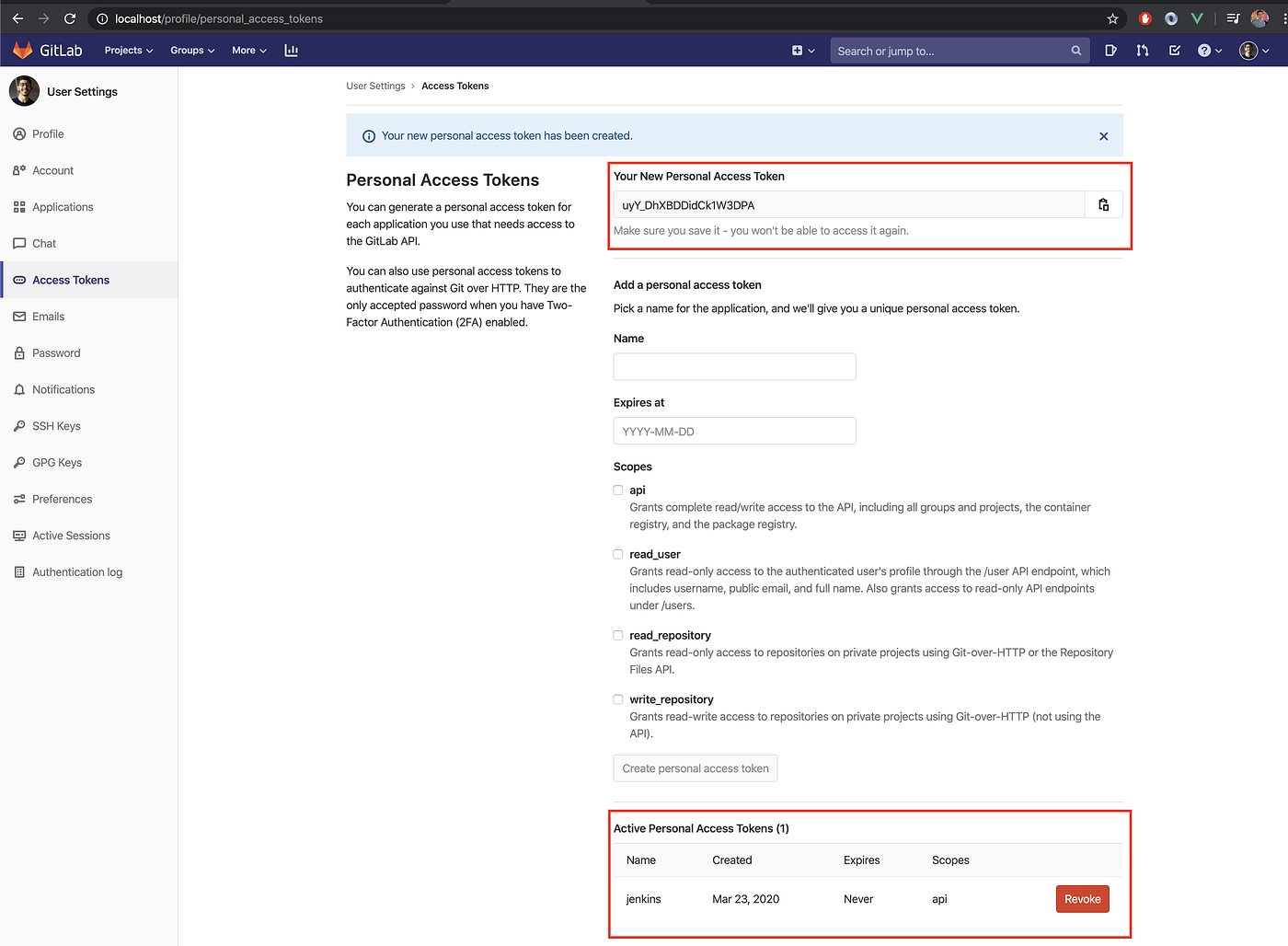
Task: Open the activity analytics chart icon
Action: pyautogui.click(x=292, y=50)
